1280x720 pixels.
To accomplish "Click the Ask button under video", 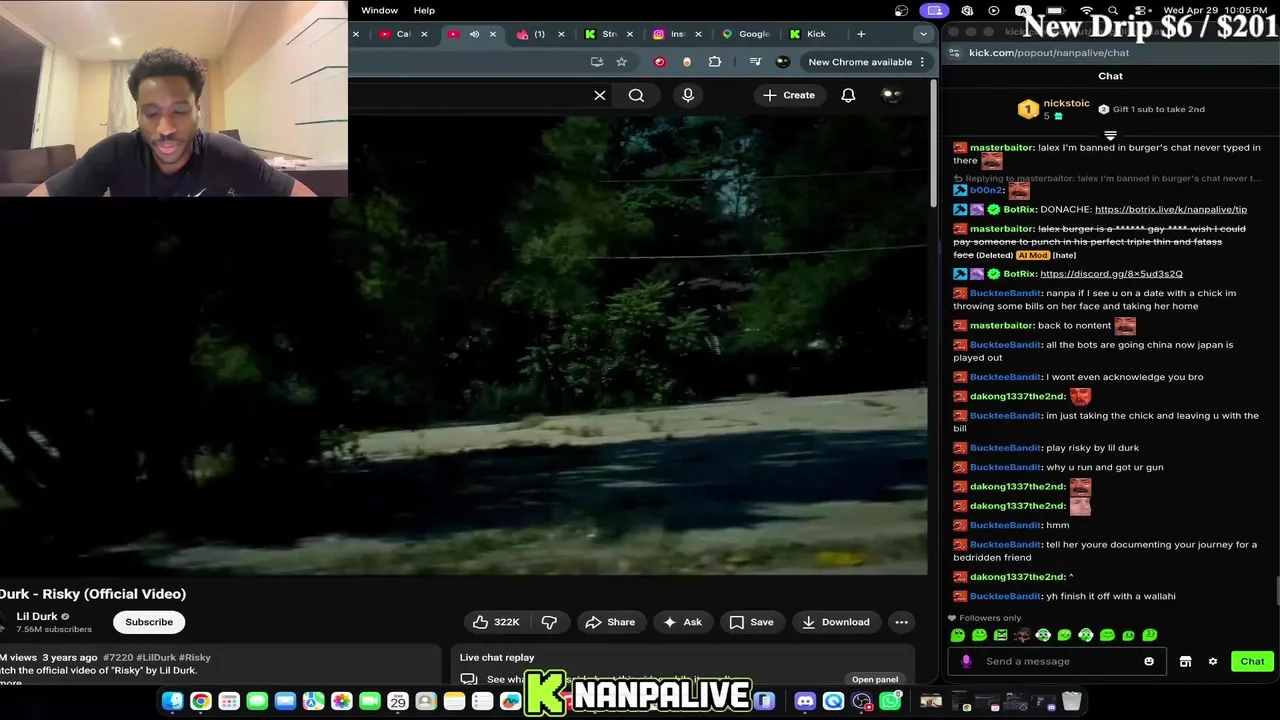I will click(x=682, y=622).
